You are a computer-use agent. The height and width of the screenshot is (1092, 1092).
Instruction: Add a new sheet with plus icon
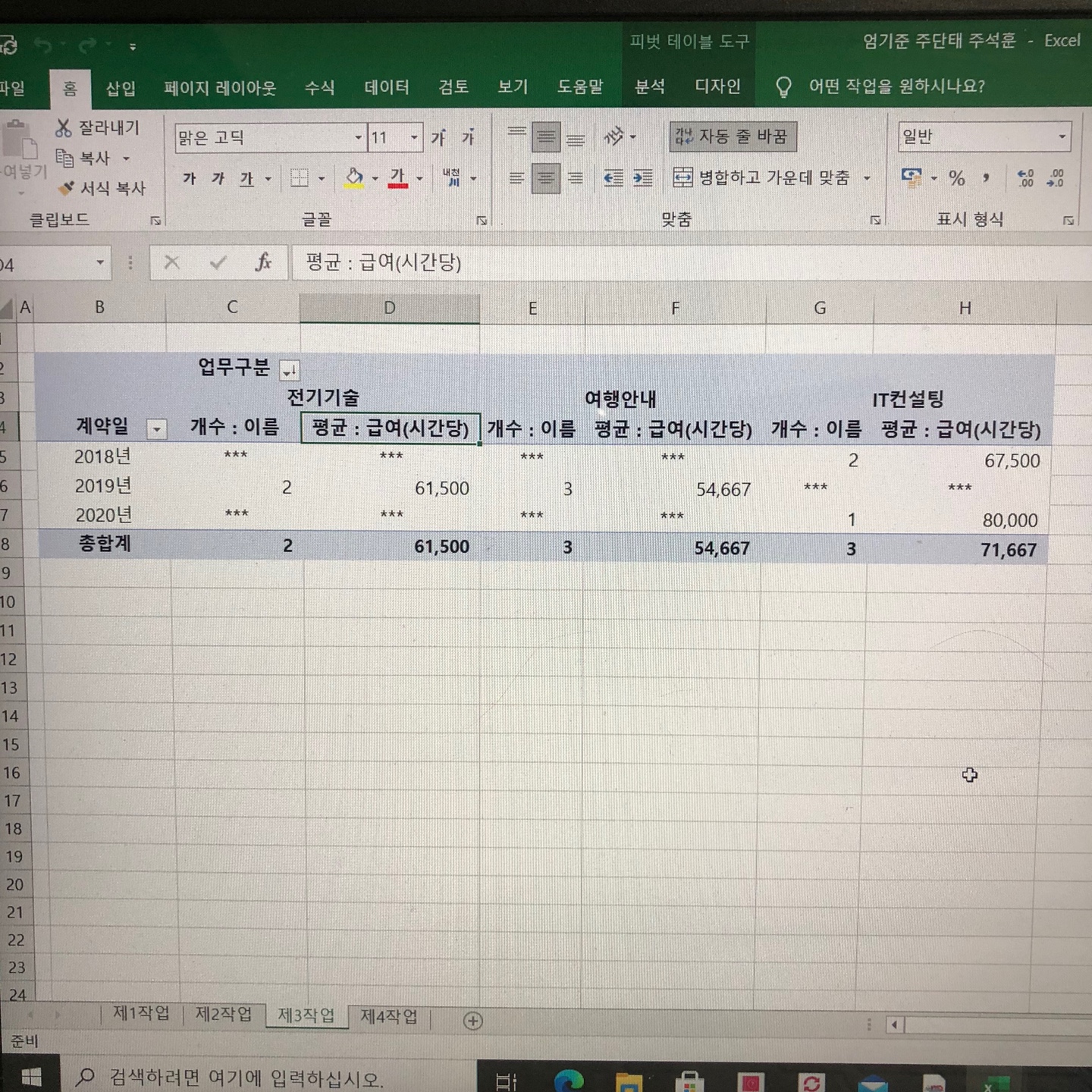point(472,1021)
